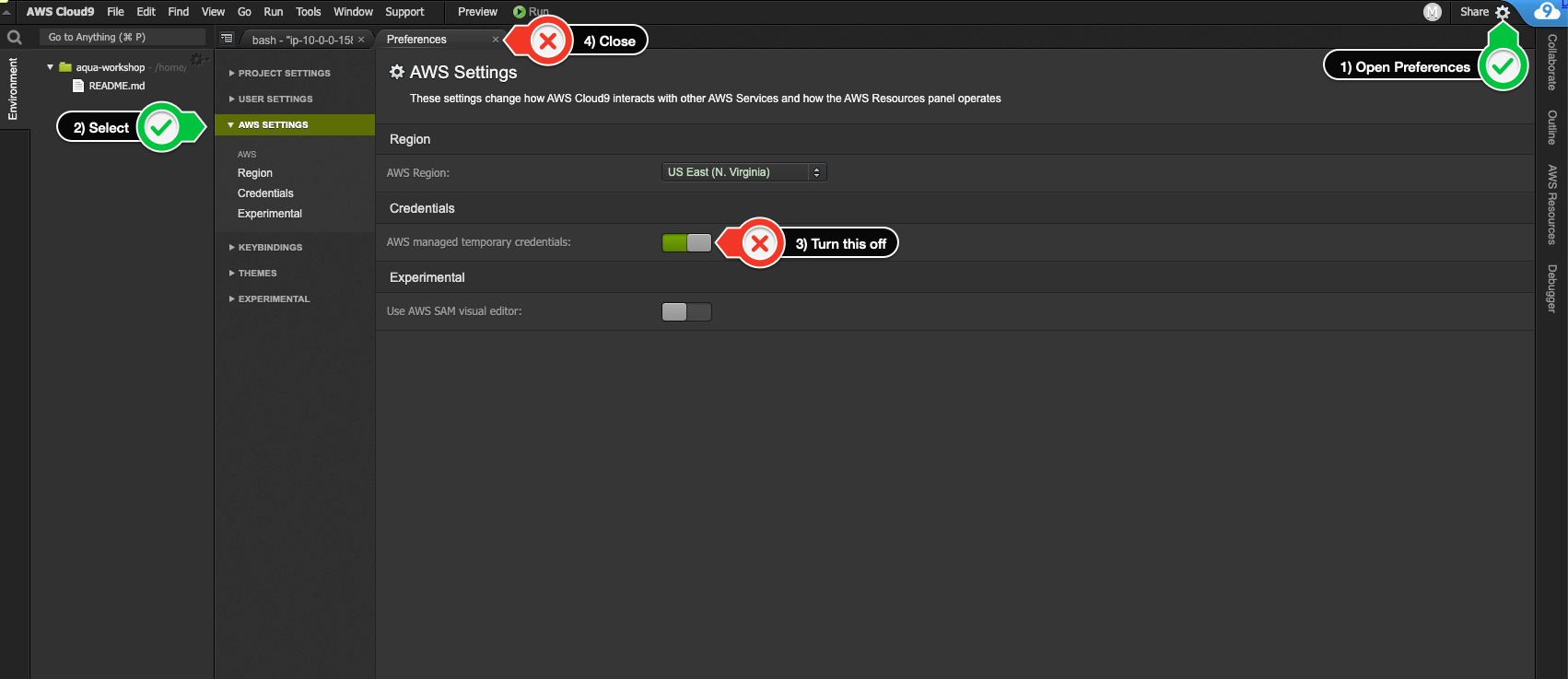Close the Preferences tab
Image resolution: width=1568 pixels, height=679 pixels.
(x=496, y=39)
